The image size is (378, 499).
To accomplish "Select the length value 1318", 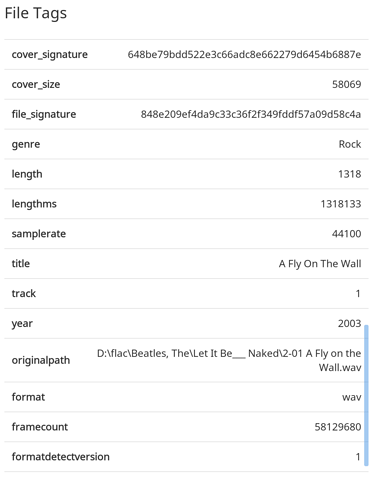I will 350,174.
